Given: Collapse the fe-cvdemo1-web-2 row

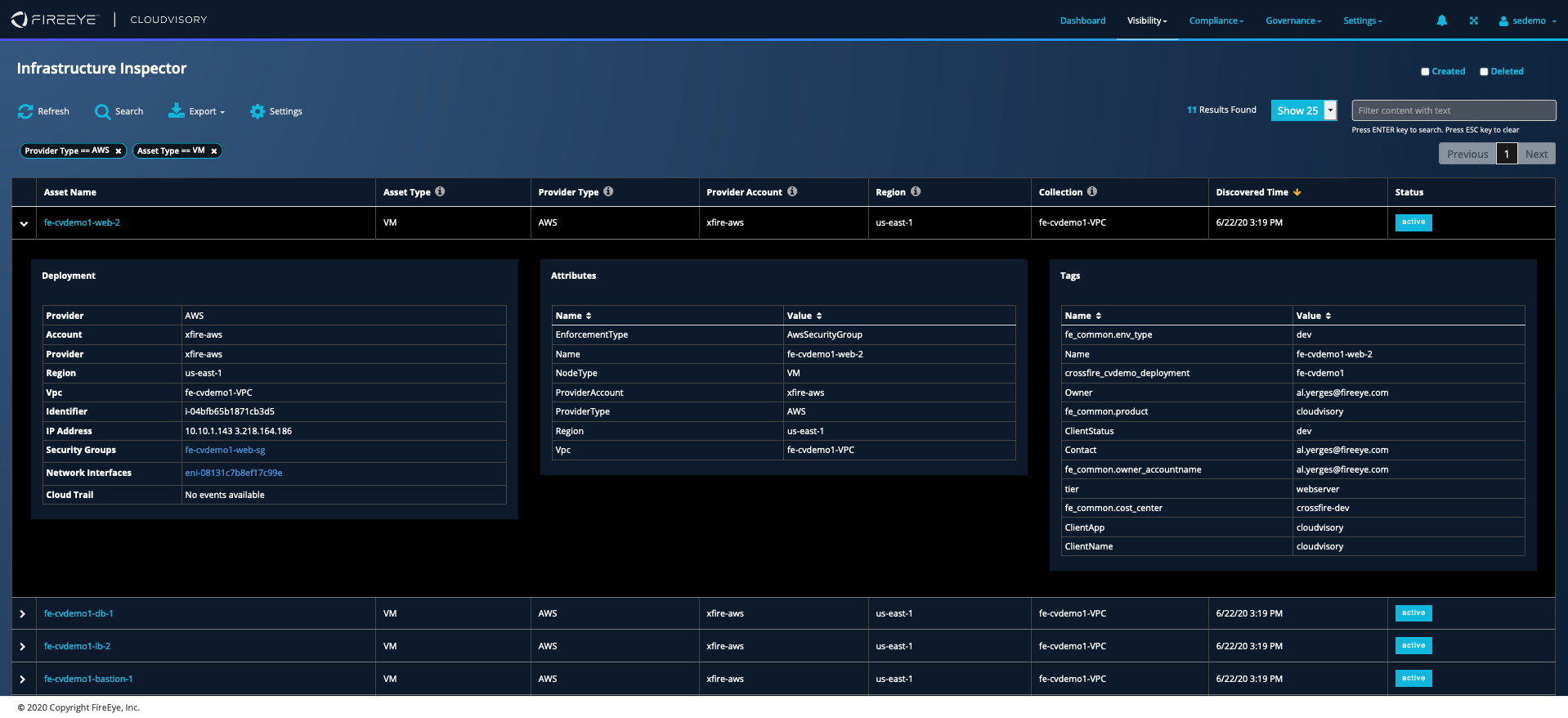Looking at the screenshot, I should 24,223.
